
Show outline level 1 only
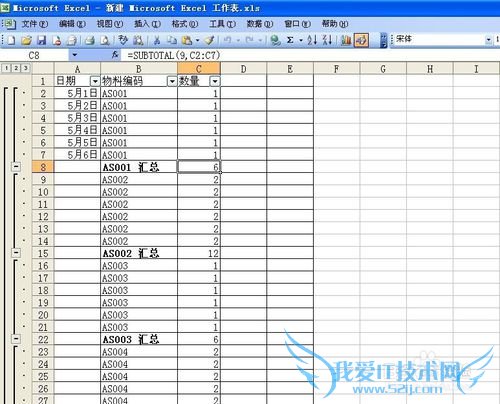click(6, 68)
